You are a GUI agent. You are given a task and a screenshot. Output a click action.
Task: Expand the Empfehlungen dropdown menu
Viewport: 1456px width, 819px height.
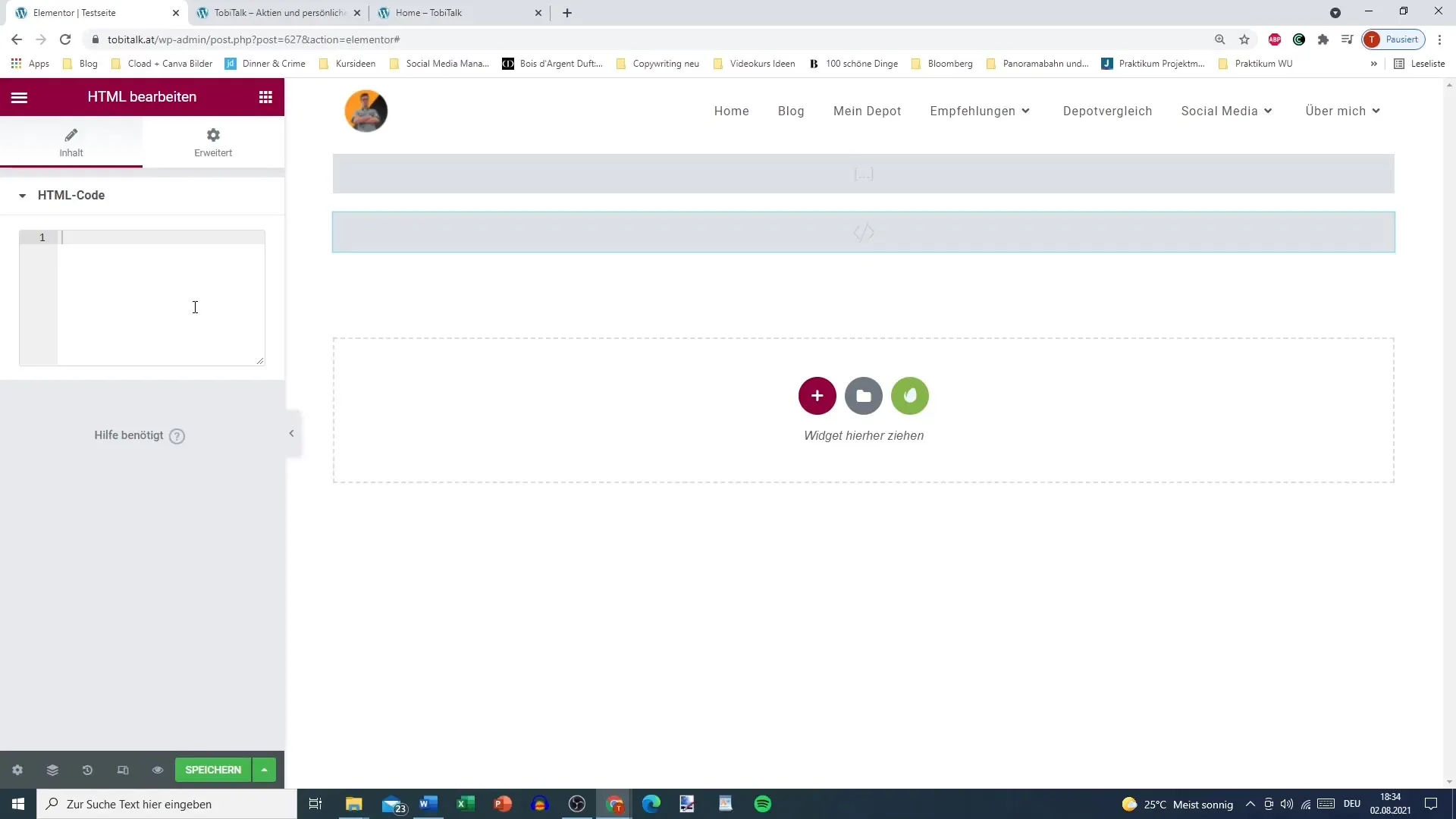[980, 111]
